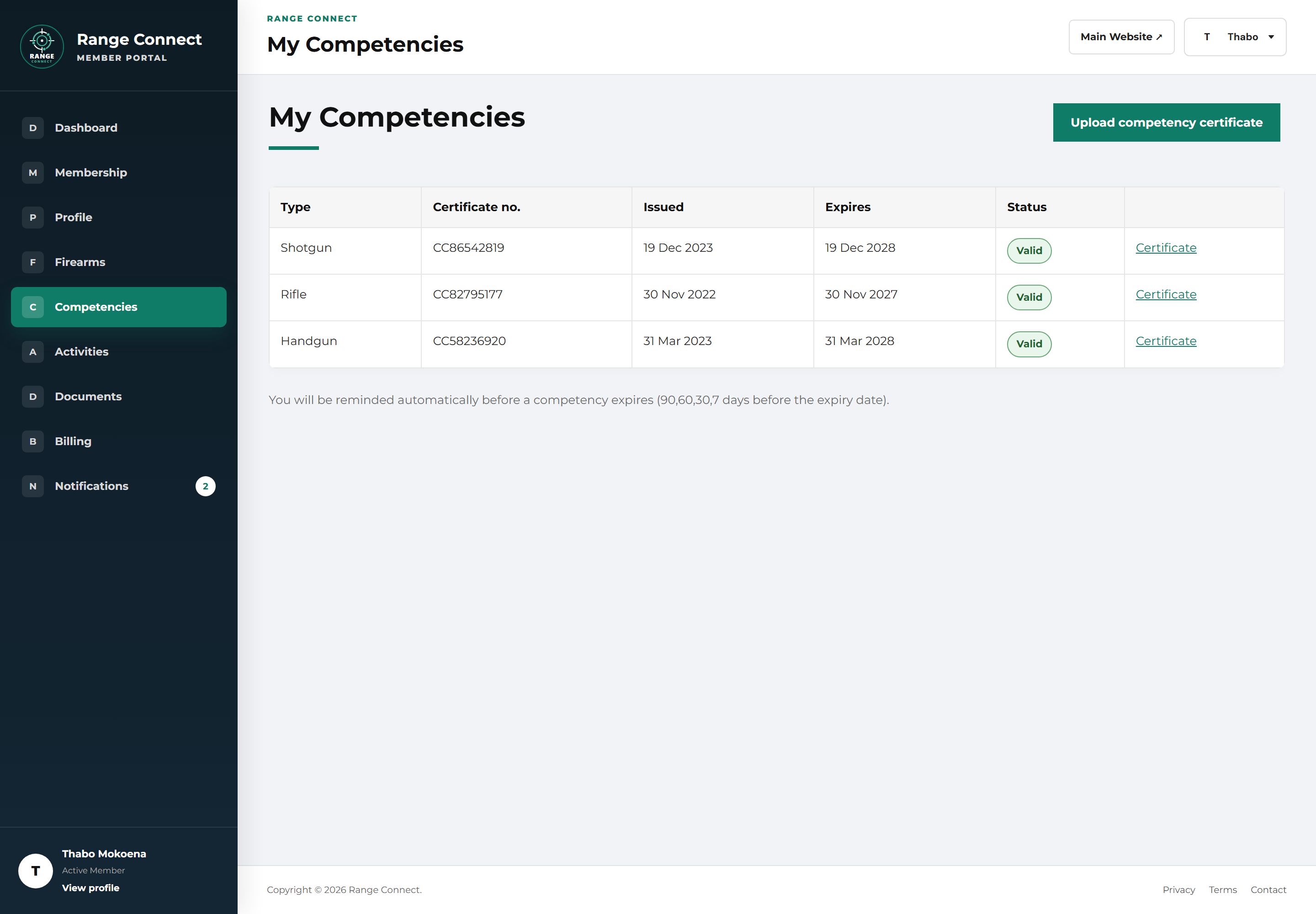Go to Membership section

point(118,172)
